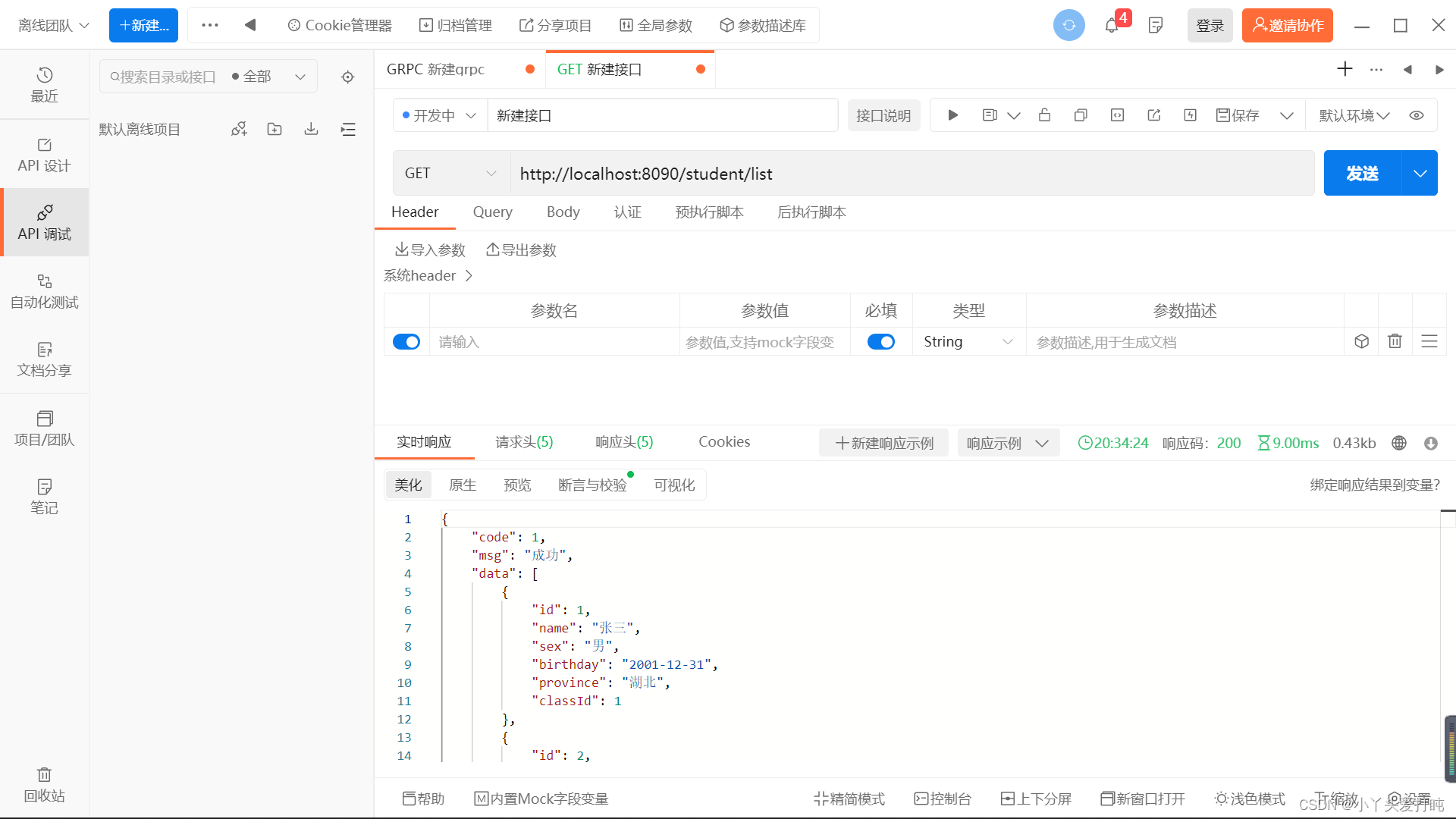This screenshot has width=1456, height=819.
Task: Click the +新建 button
Action: pos(143,25)
